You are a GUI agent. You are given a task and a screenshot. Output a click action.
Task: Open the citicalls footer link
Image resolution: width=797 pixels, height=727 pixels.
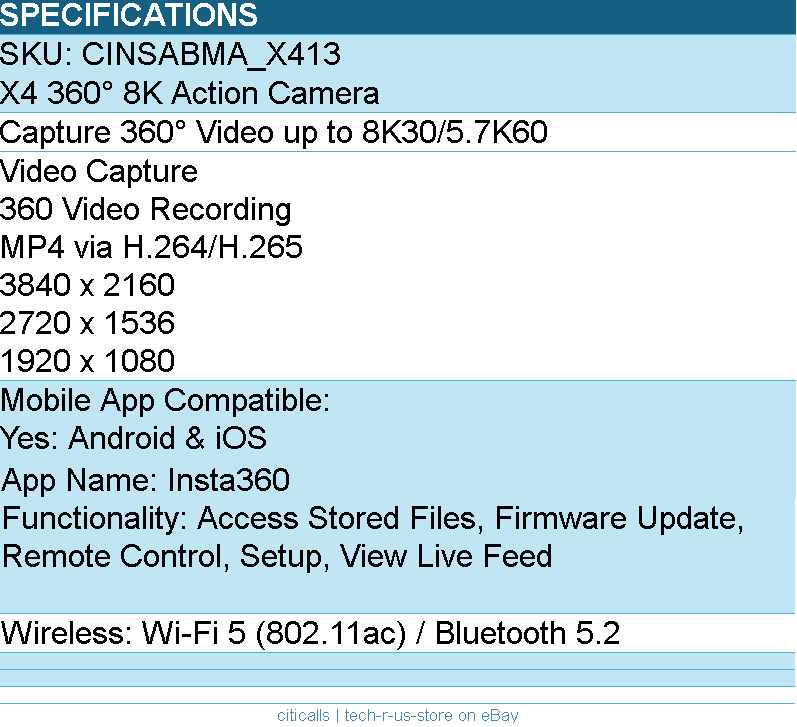click(303, 715)
